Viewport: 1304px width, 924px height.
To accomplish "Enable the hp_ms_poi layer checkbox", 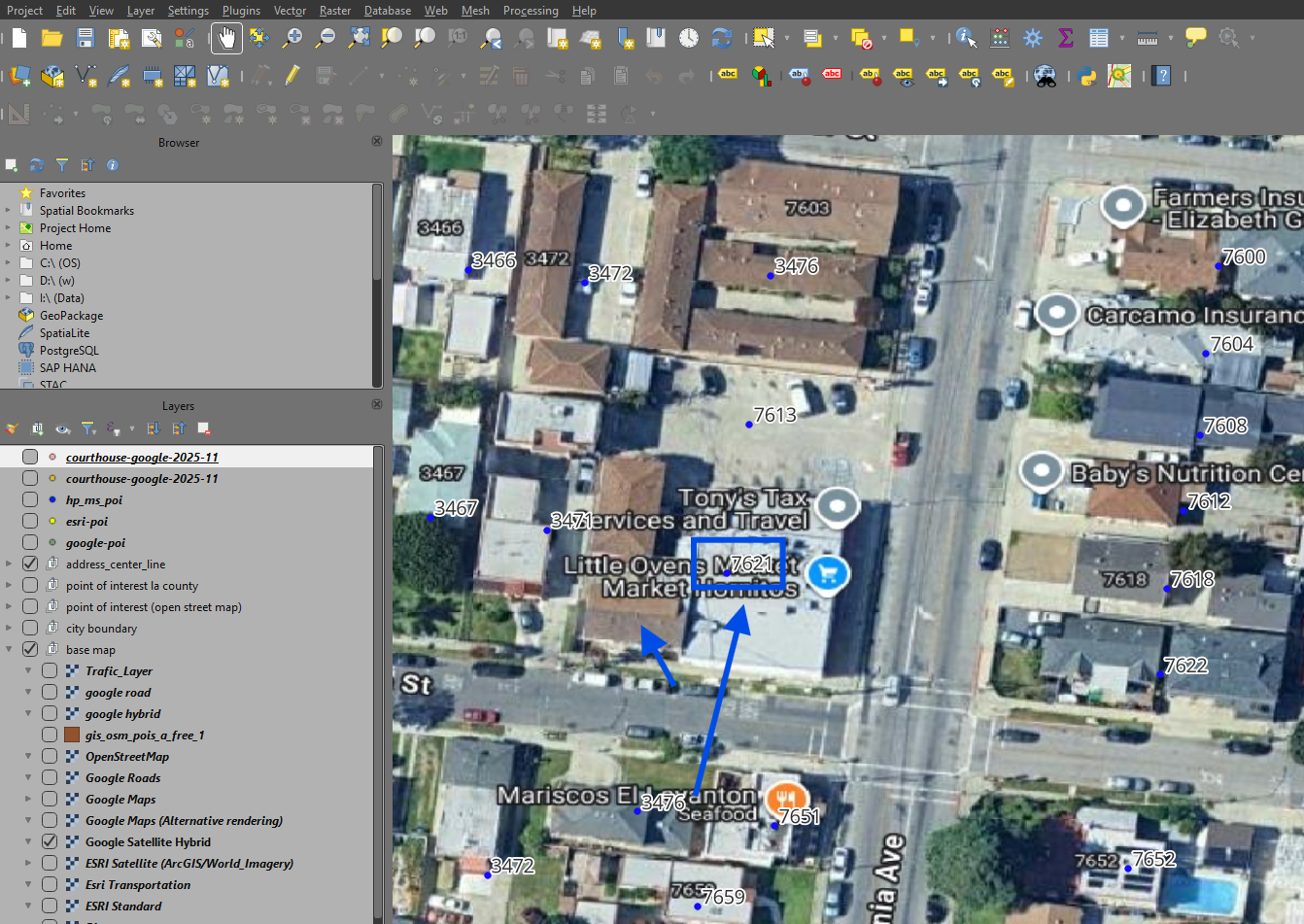I will (30, 499).
